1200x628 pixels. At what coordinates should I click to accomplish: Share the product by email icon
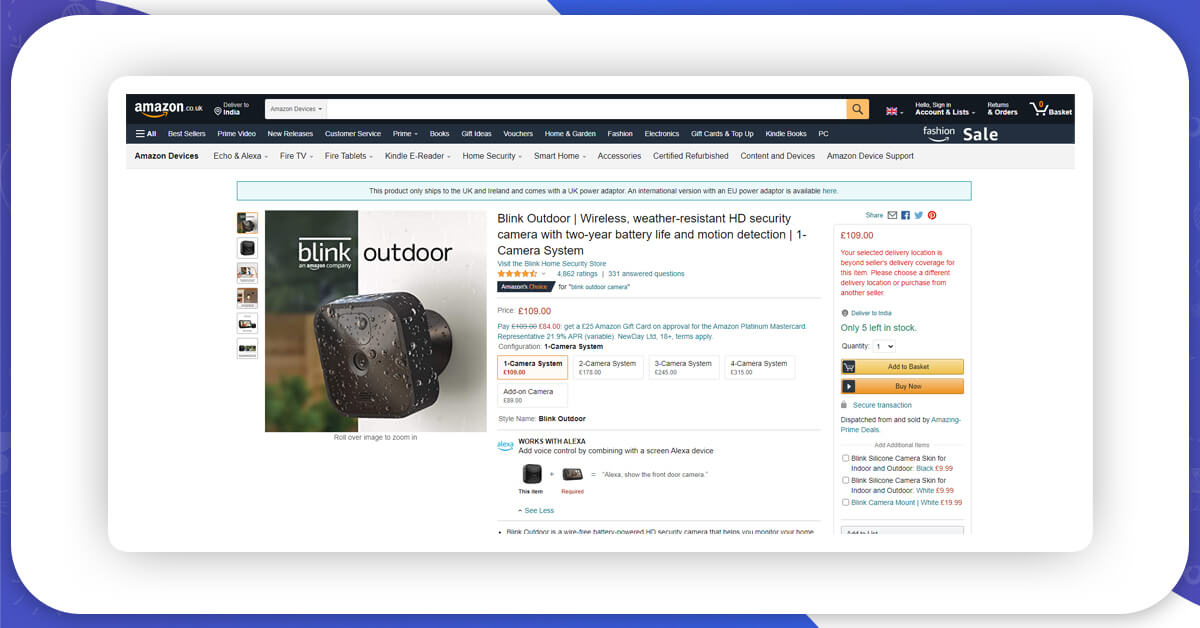pos(892,215)
